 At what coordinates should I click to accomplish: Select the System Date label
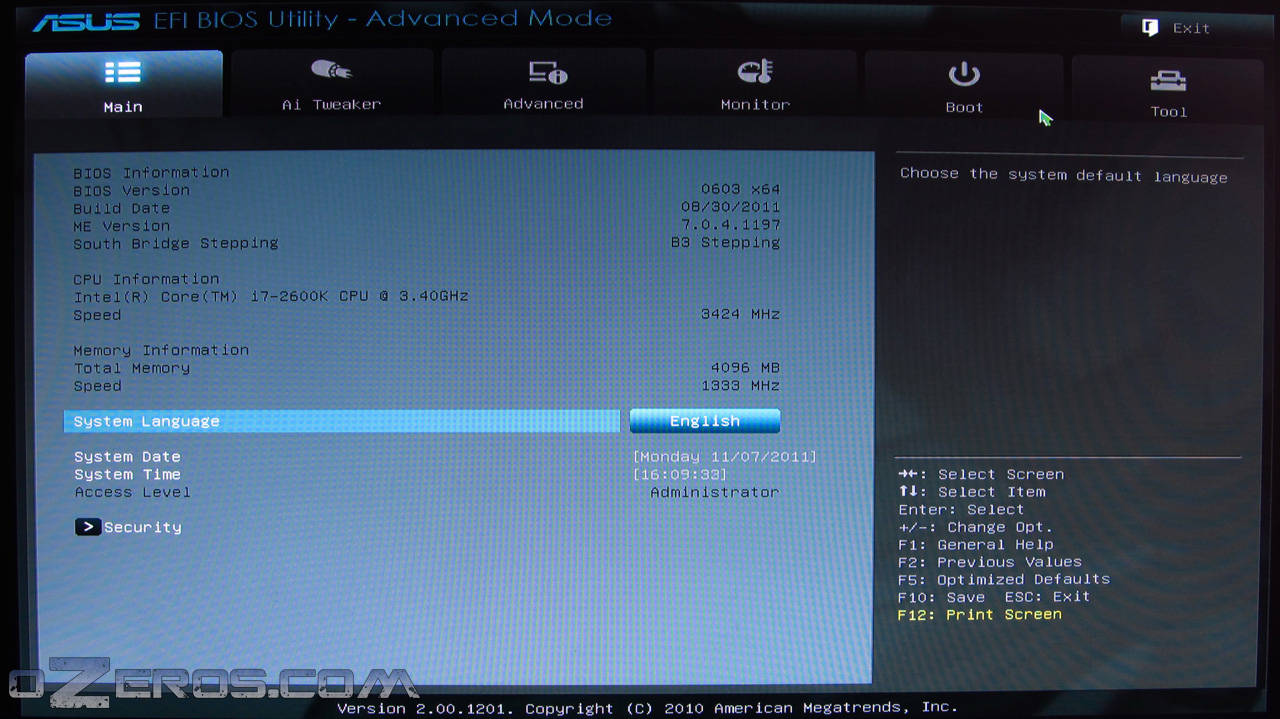(127, 457)
